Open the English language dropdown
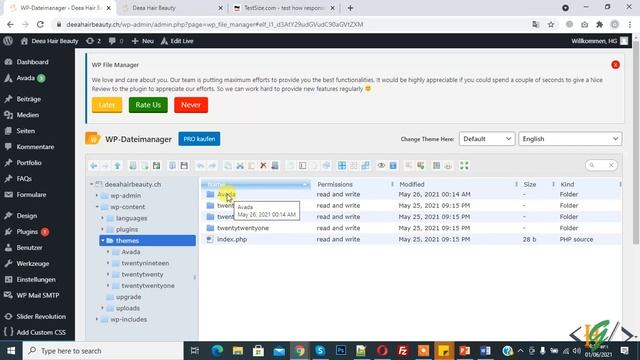This screenshot has height=360, width=640. [x=570, y=139]
